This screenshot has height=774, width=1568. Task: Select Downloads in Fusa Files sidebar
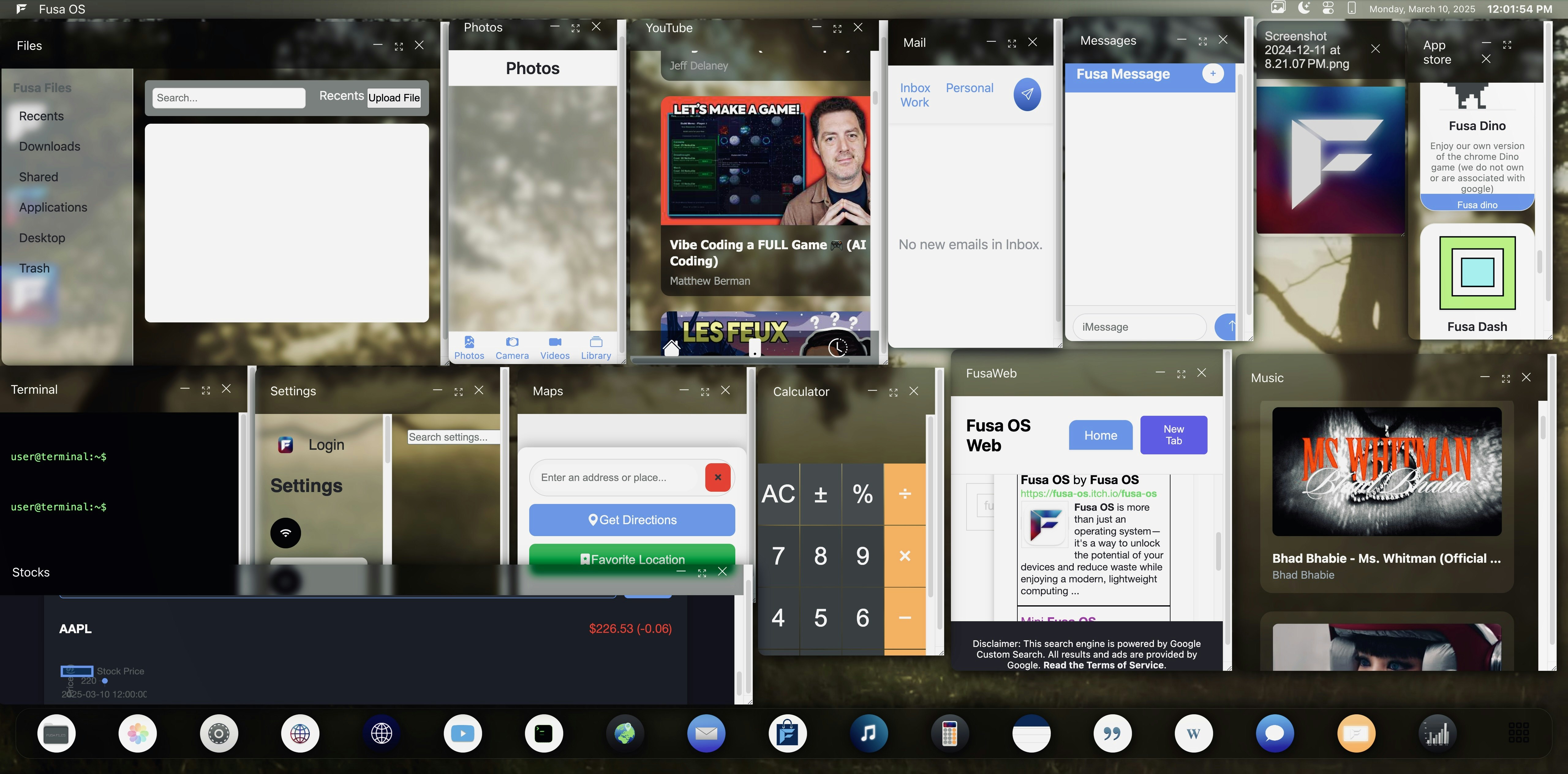50,147
